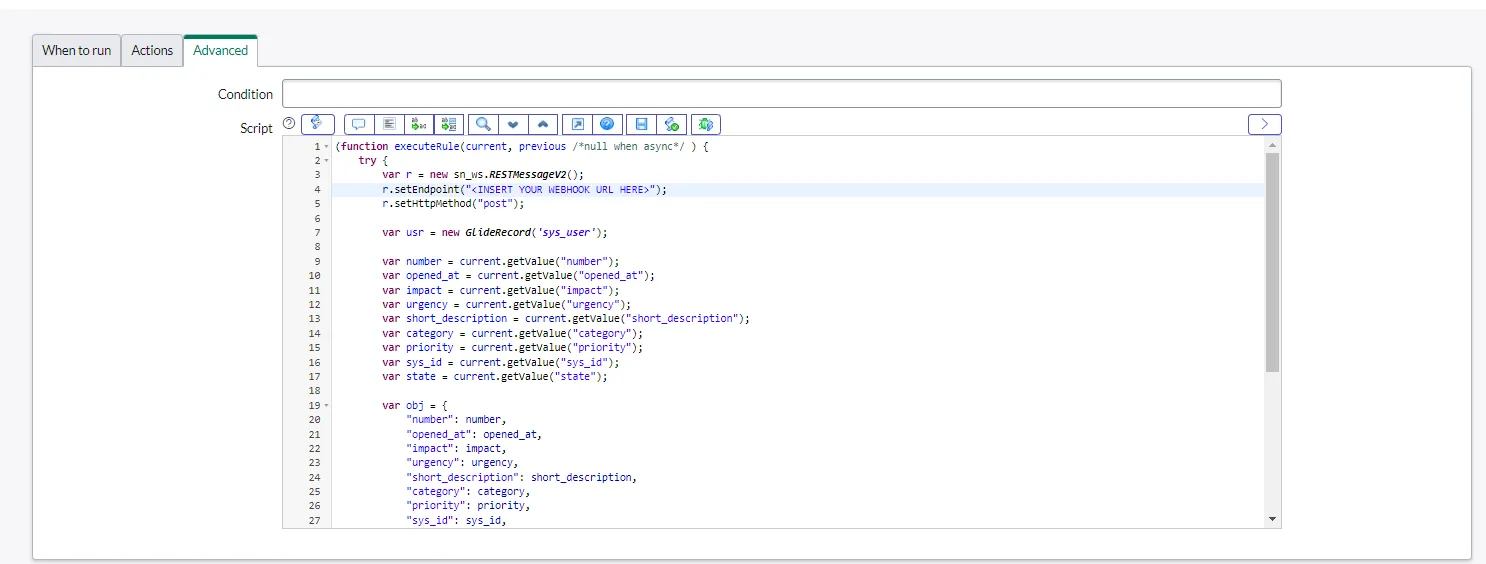Open editor help blue question icon
The width and height of the screenshot is (1486, 564).
click(x=607, y=125)
